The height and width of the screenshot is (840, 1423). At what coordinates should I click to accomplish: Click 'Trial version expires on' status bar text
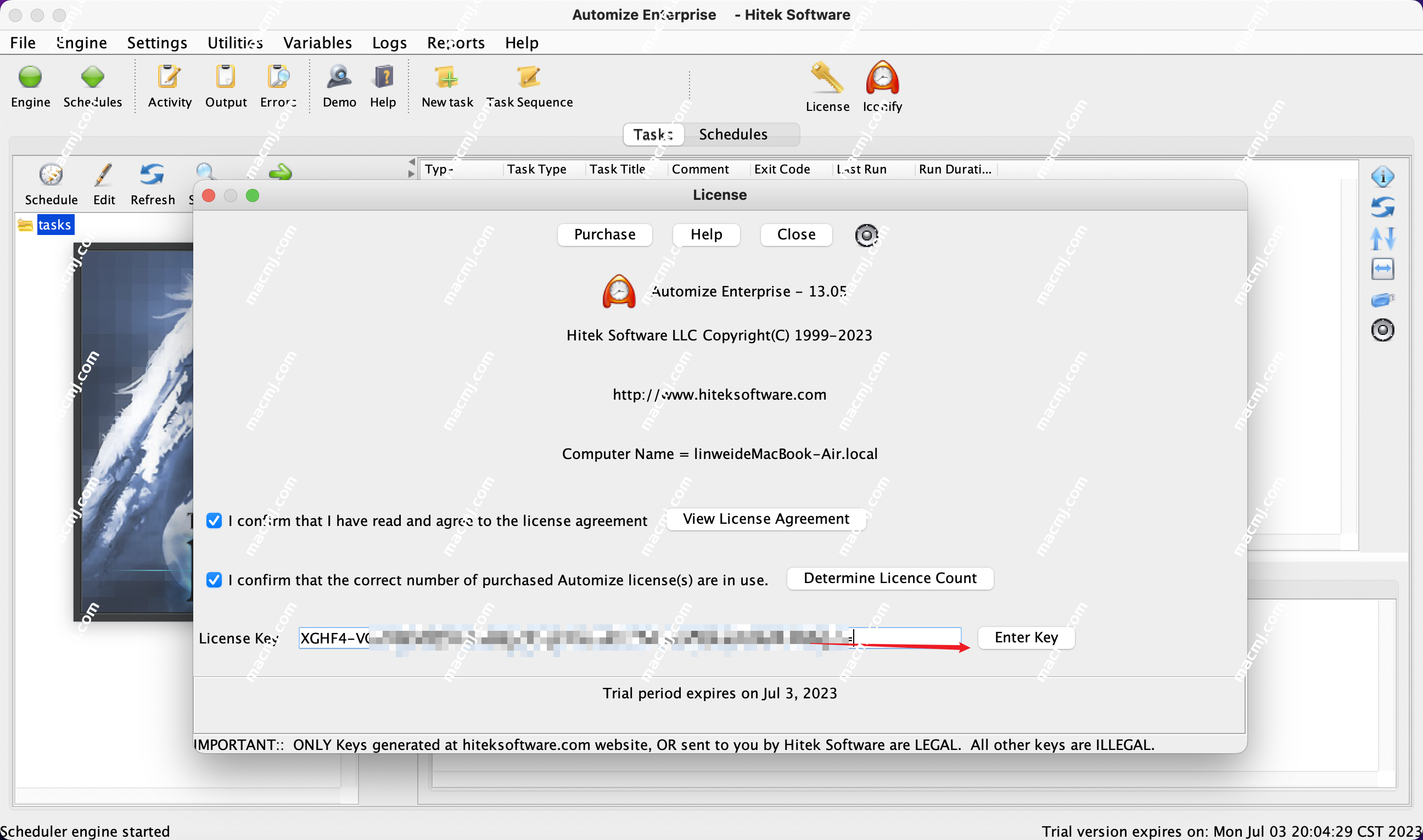point(1232,831)
